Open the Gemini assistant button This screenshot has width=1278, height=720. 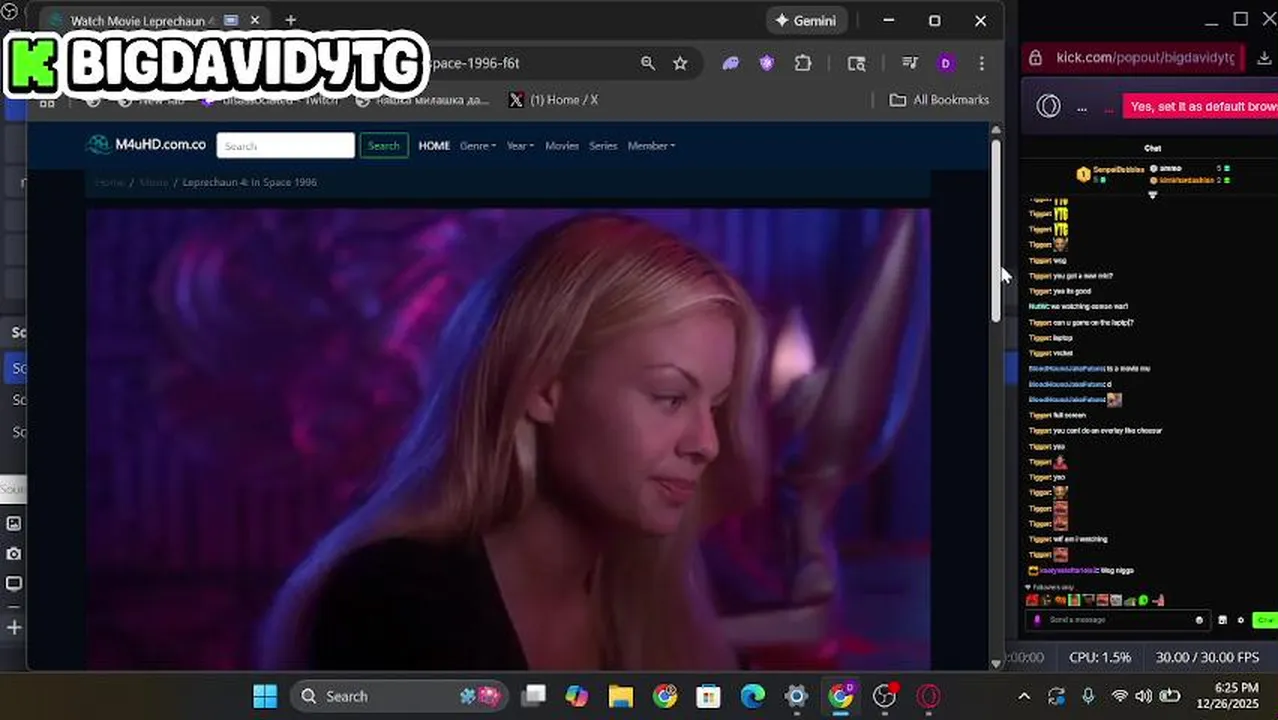(807, 20)
